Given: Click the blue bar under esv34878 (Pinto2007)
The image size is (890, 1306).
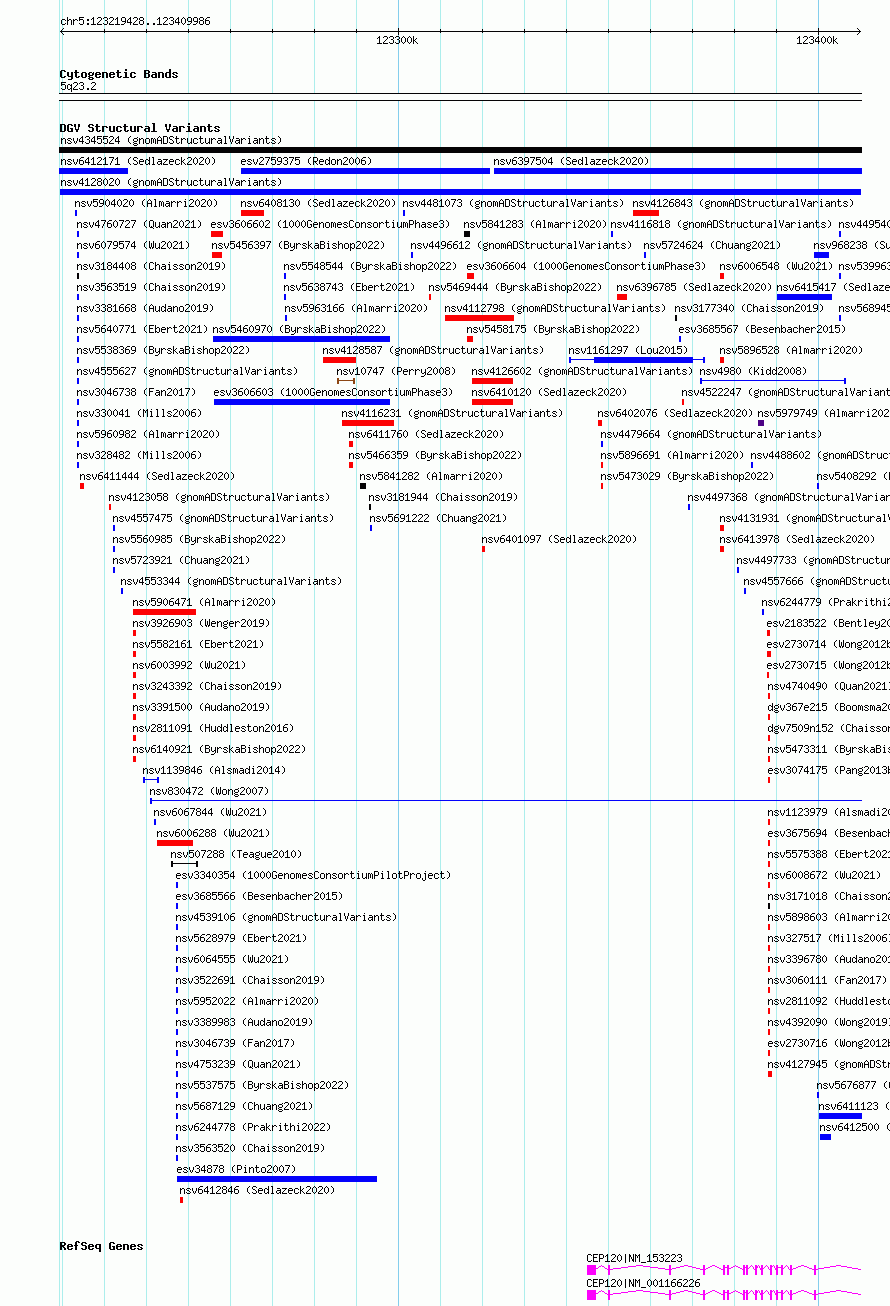Looking at the screenshot, I should coord(277,1179).
